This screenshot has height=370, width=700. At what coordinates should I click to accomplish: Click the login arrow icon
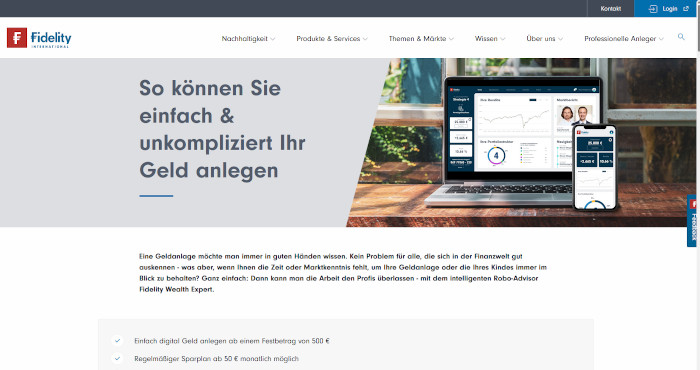(653, 9)
